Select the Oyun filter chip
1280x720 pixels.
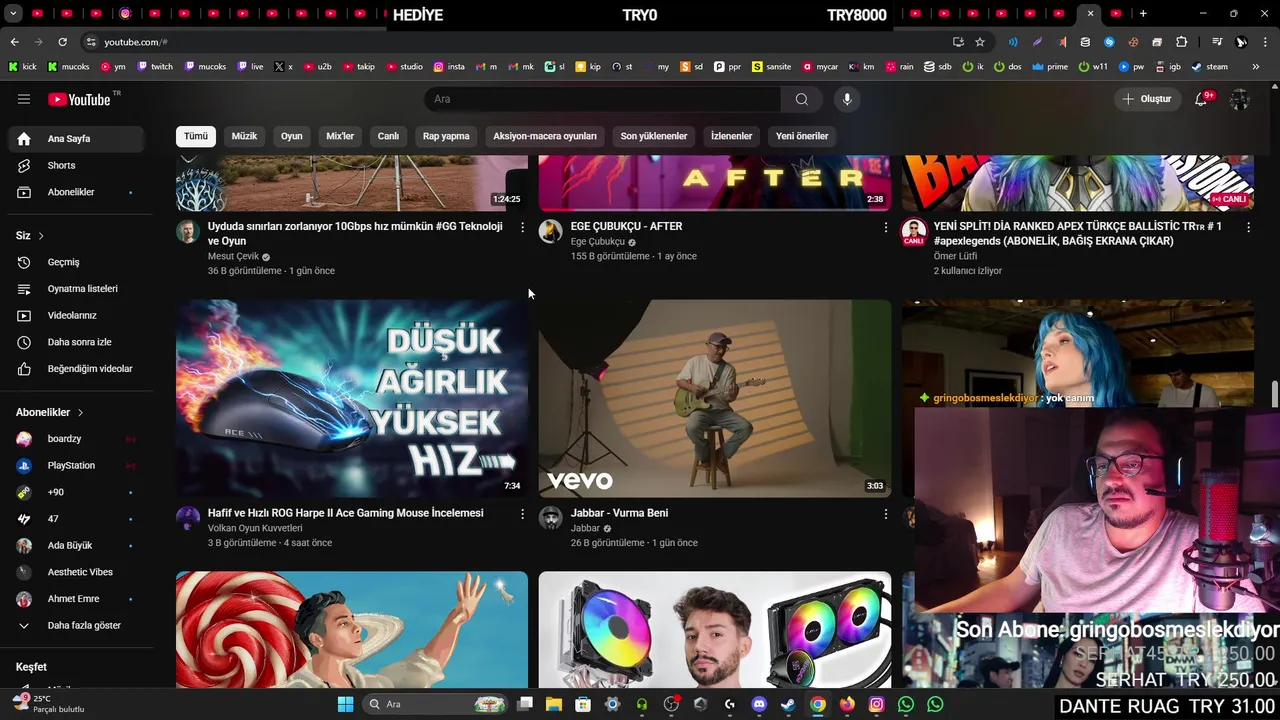(291, 136)
